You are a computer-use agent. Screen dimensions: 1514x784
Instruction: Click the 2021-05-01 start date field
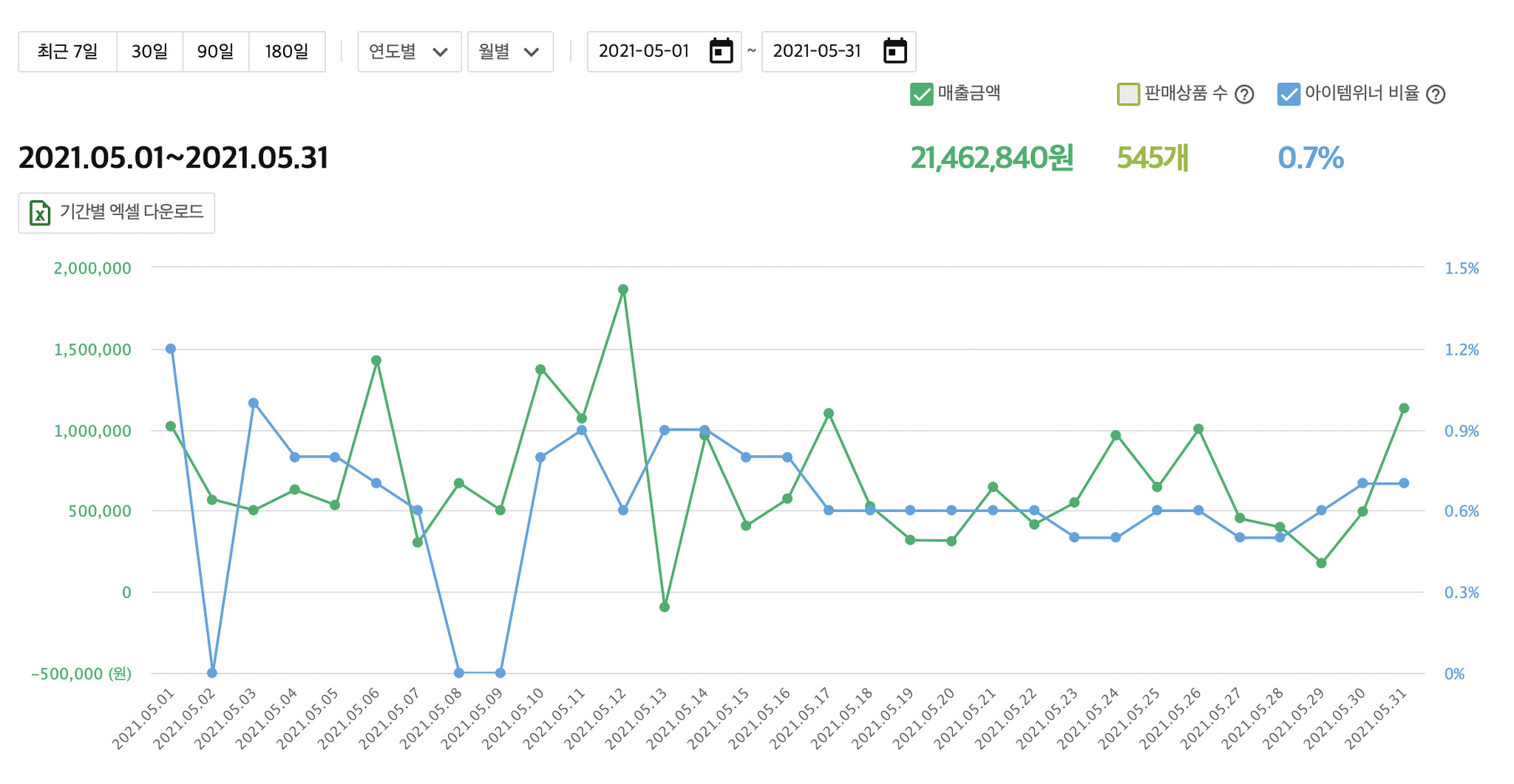click(x=644, y=51)
